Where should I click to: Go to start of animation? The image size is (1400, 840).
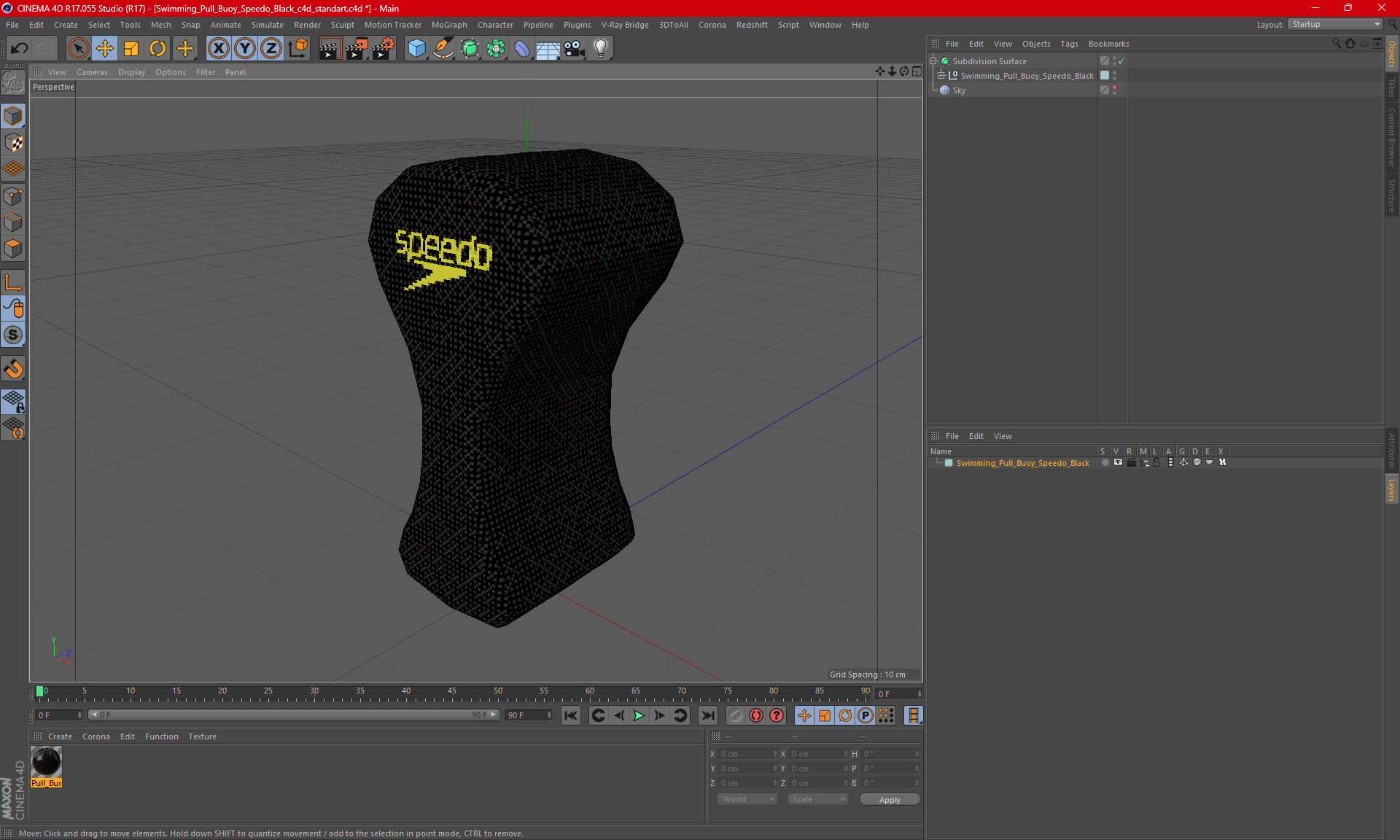571,715
